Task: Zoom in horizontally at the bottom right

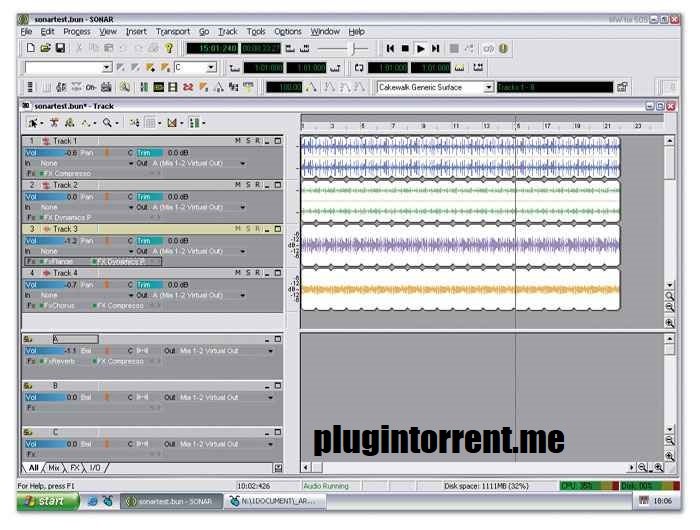Action: (658, 467)
